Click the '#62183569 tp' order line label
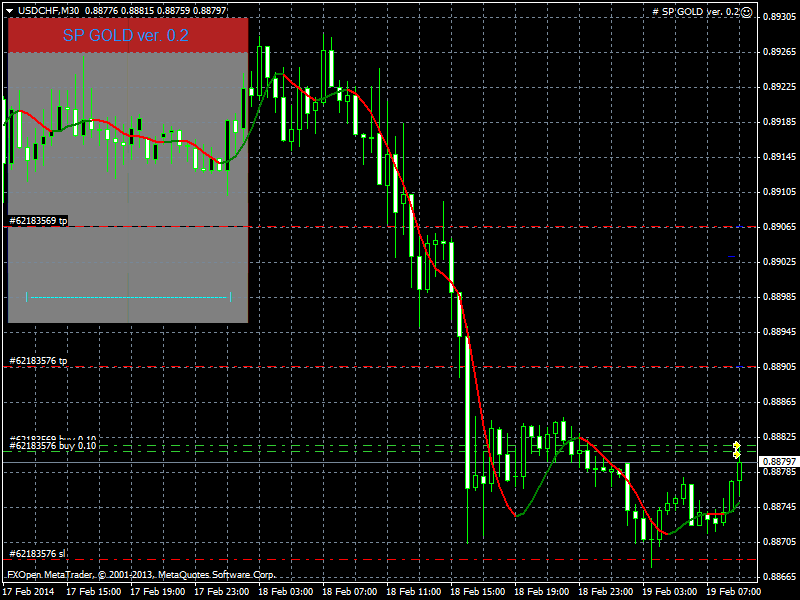The image size is (800, 600). tap(38, 220)
